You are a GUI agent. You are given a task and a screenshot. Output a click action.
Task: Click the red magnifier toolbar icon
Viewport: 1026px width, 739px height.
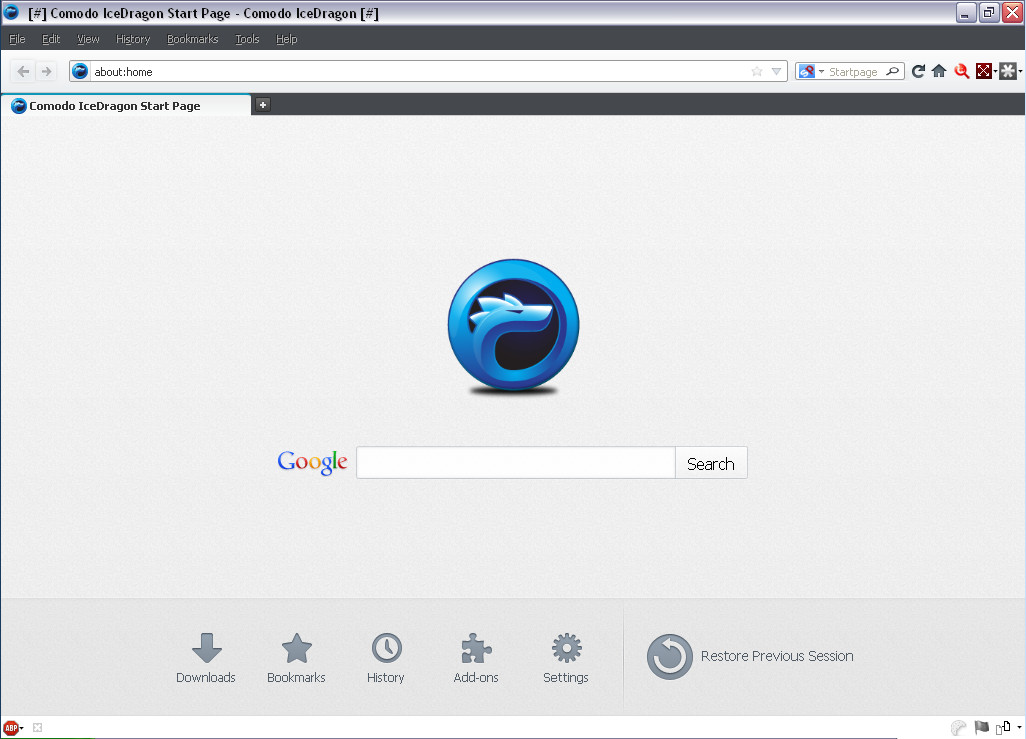coord(961,71)
